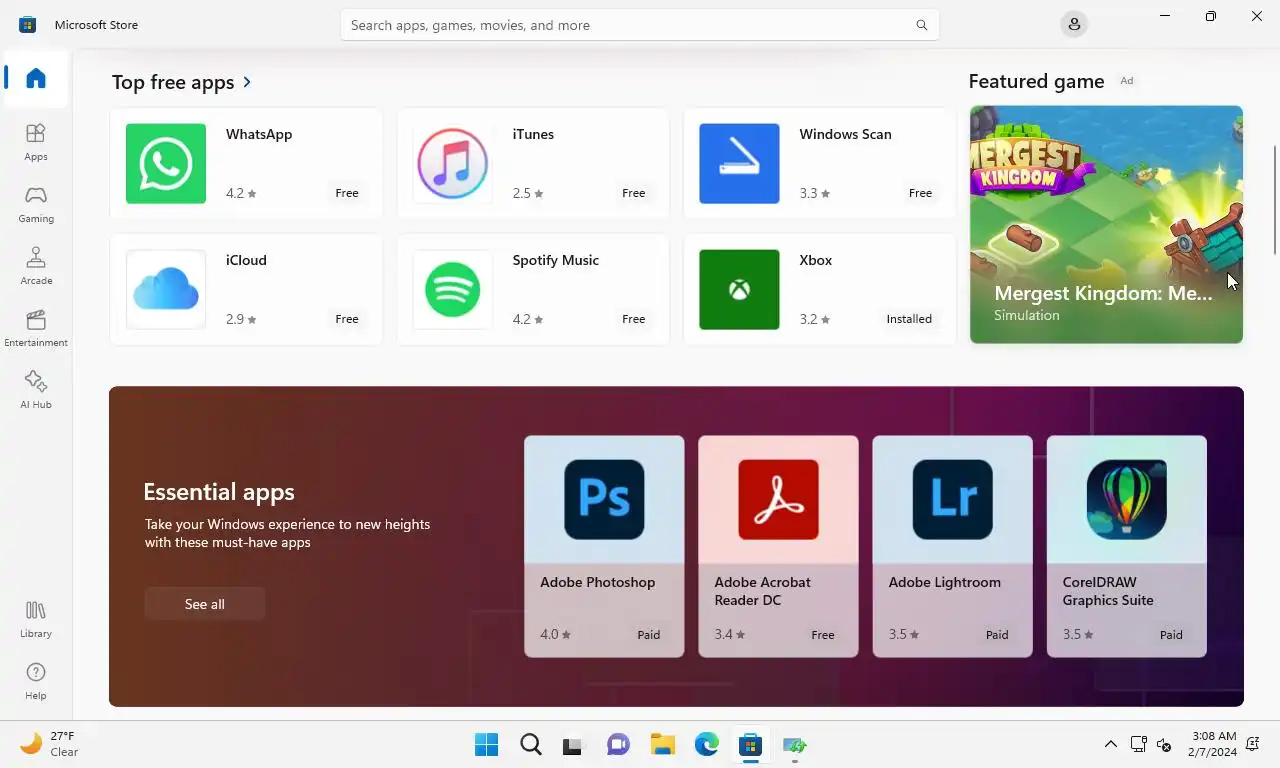1280x768 pixels.
Task: Click Installed label on Xbox card
Action: [x=909, y=319]
